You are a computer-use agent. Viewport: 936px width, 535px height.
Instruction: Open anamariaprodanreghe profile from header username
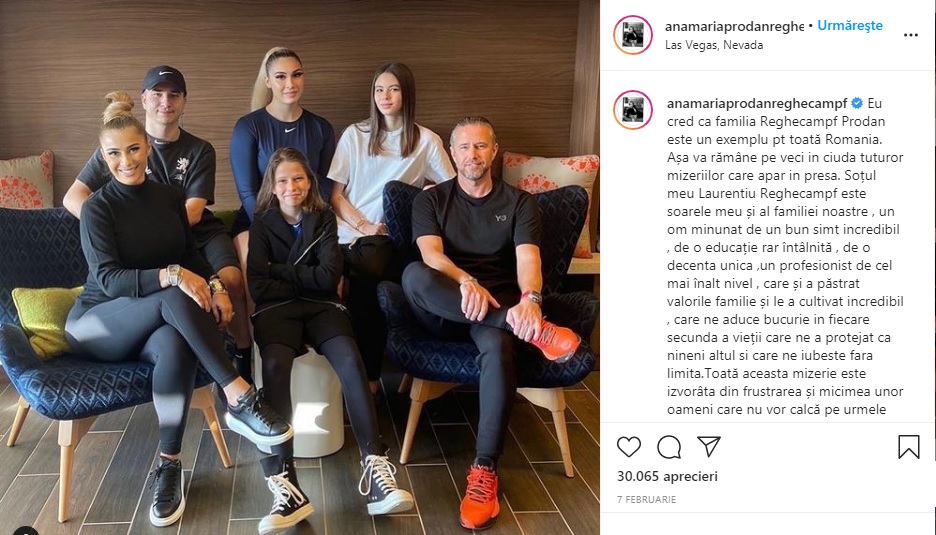734,26
